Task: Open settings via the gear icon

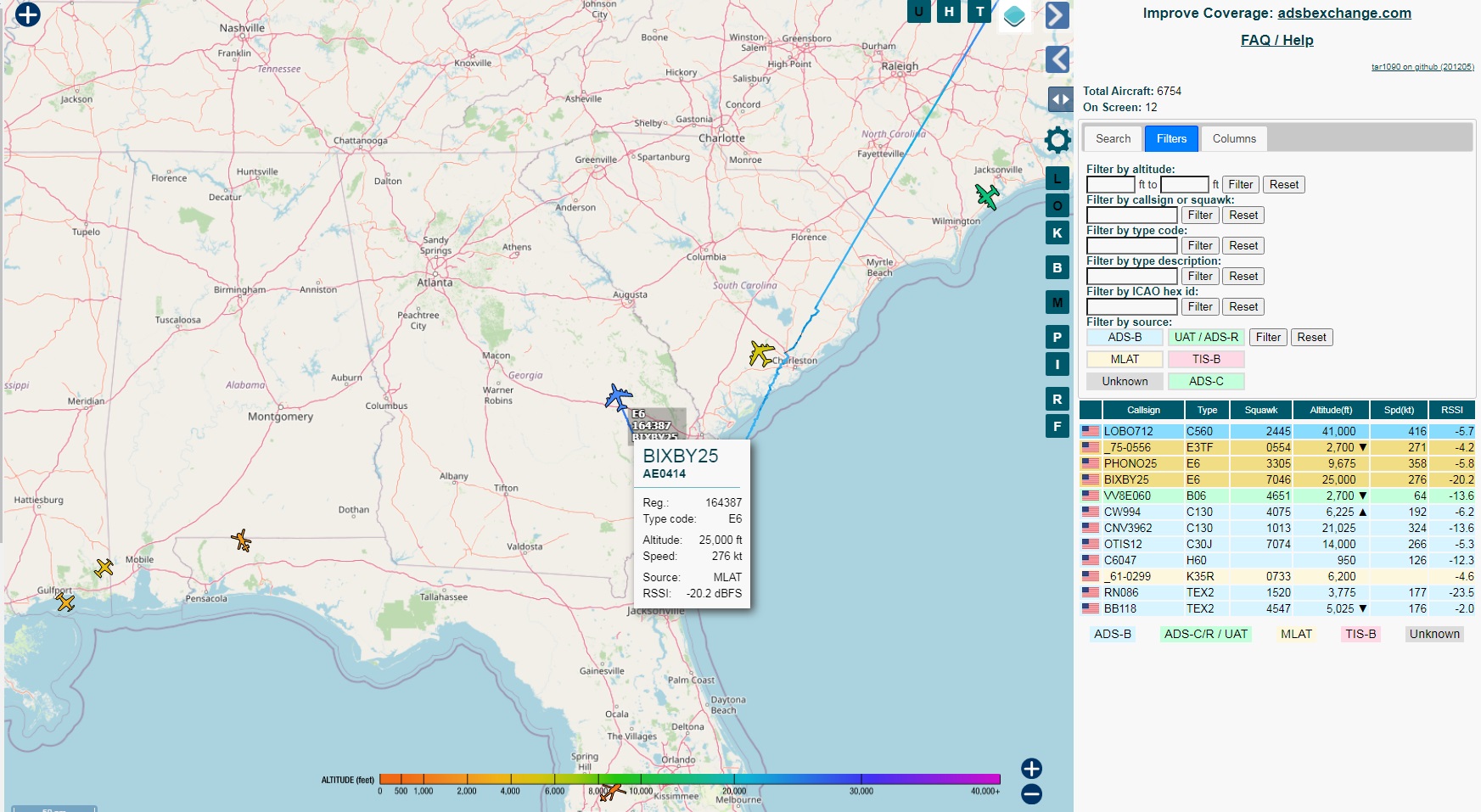Action: pyautogui.click(x=1057, y=140)
